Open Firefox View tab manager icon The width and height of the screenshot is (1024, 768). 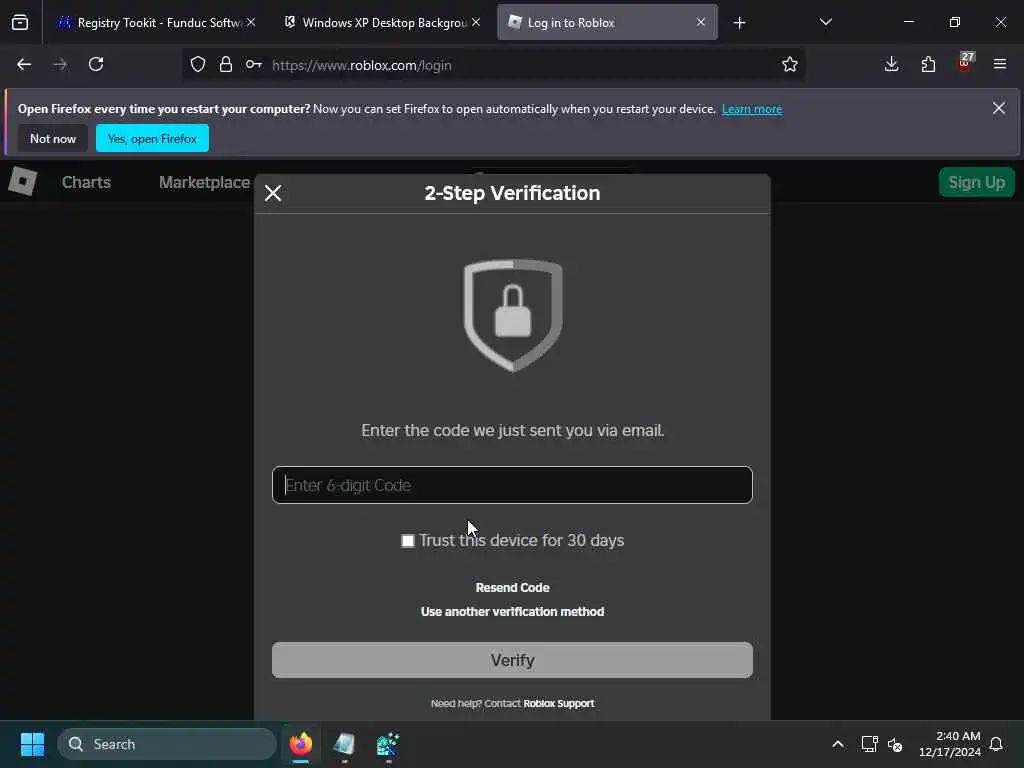20,23
